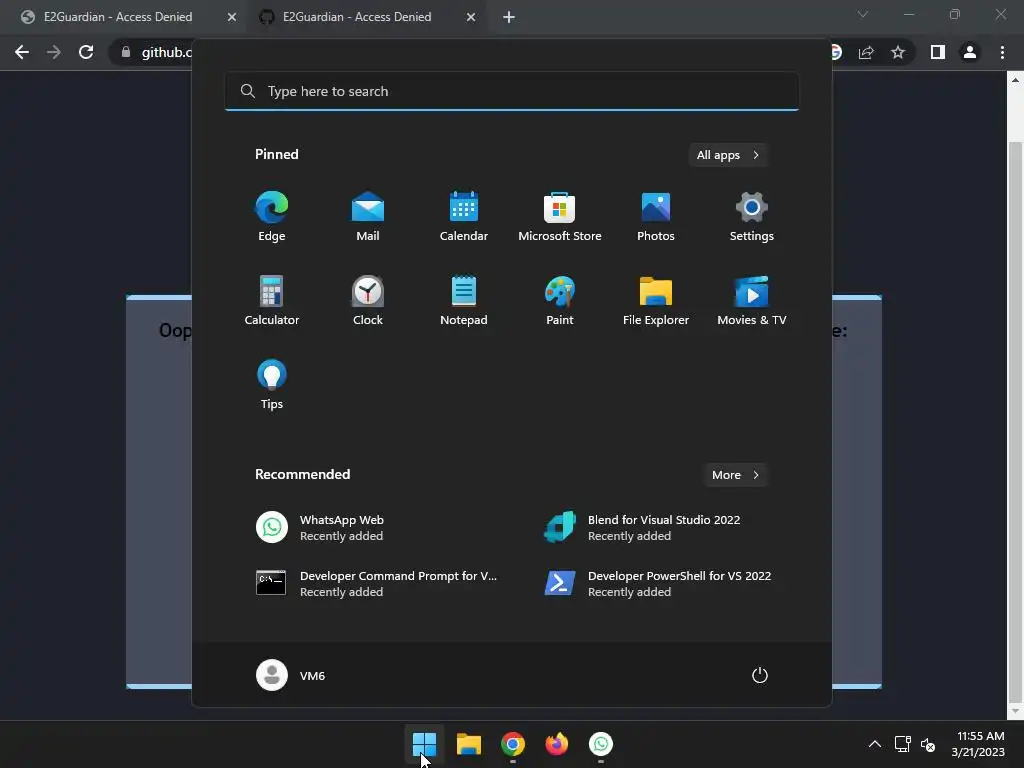
Task: Close the second E2Guardian tab
Action: [x=471, y=17]
